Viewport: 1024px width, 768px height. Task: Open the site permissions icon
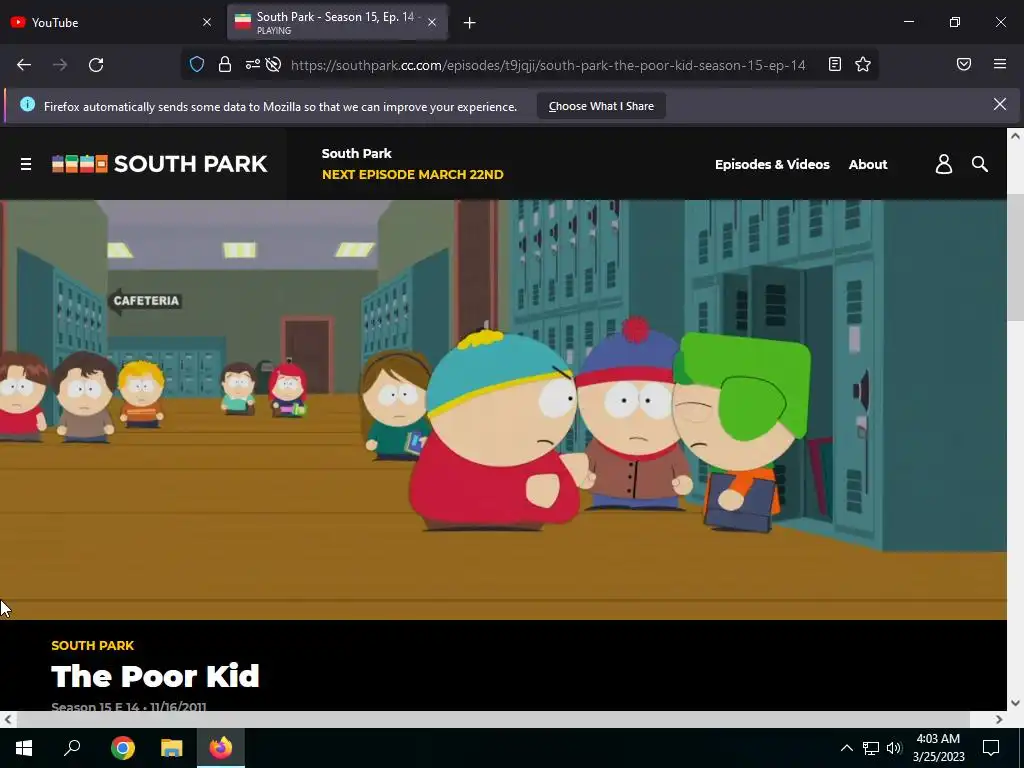(253, 64)
